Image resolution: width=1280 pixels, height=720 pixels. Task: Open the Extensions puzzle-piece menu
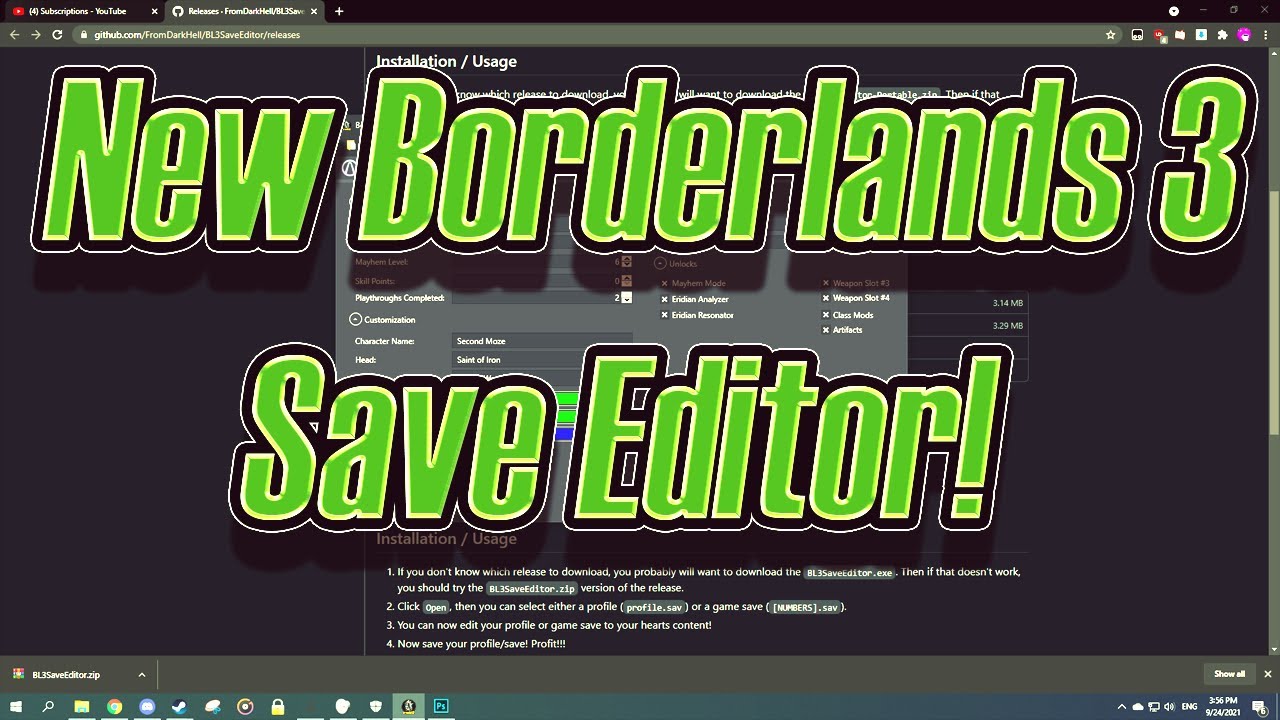point(1222,34)
